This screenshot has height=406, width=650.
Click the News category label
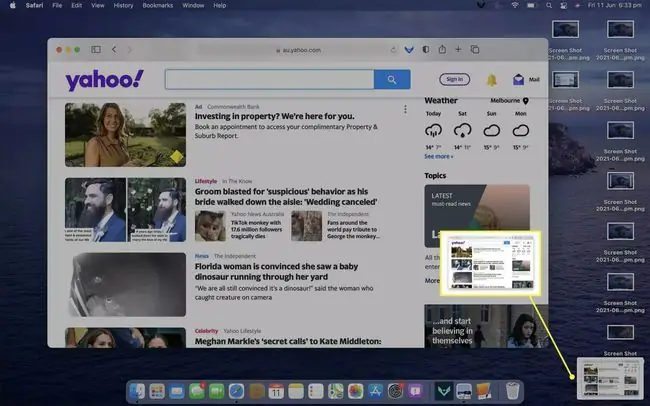[202, 256]
